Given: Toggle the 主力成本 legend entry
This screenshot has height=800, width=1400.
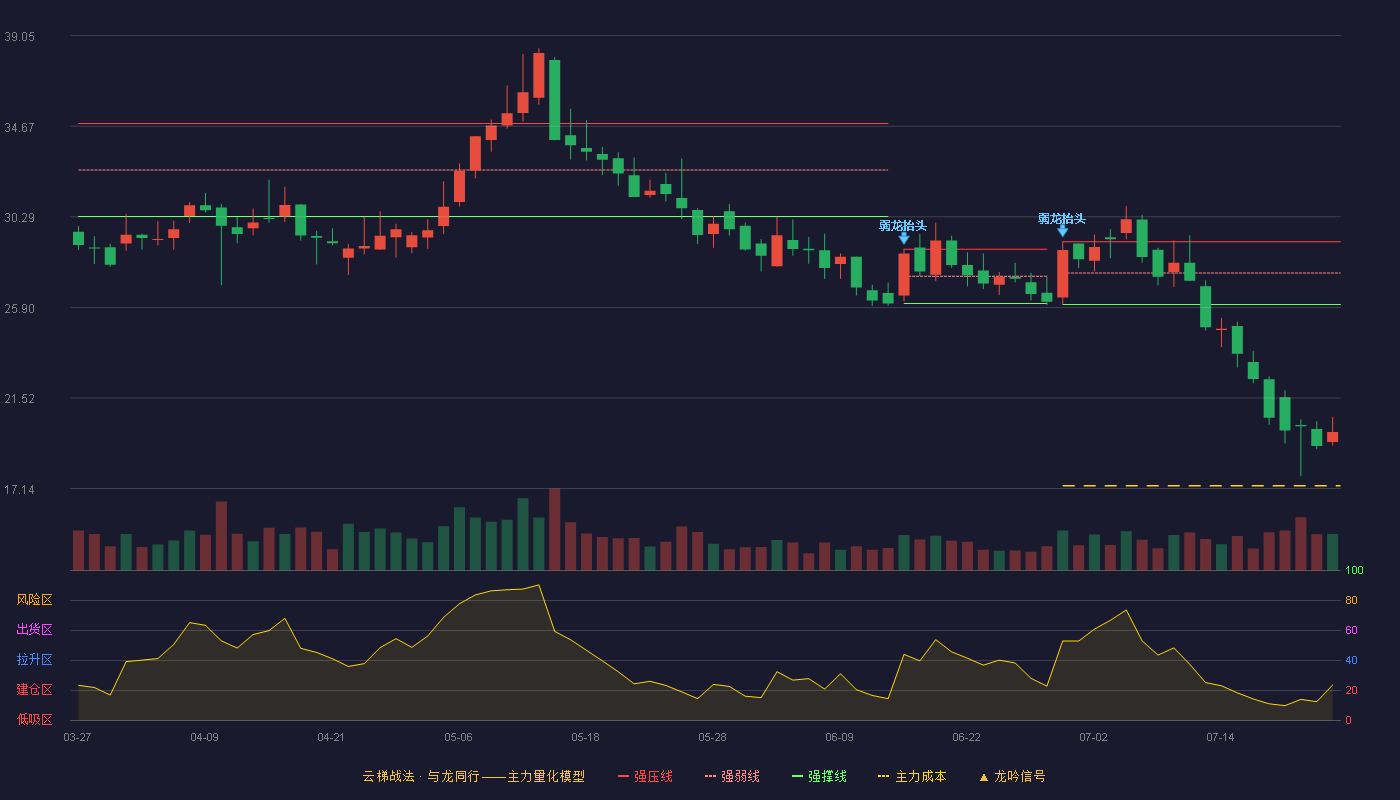Looking at the screenshot, I should click(912, 776).
